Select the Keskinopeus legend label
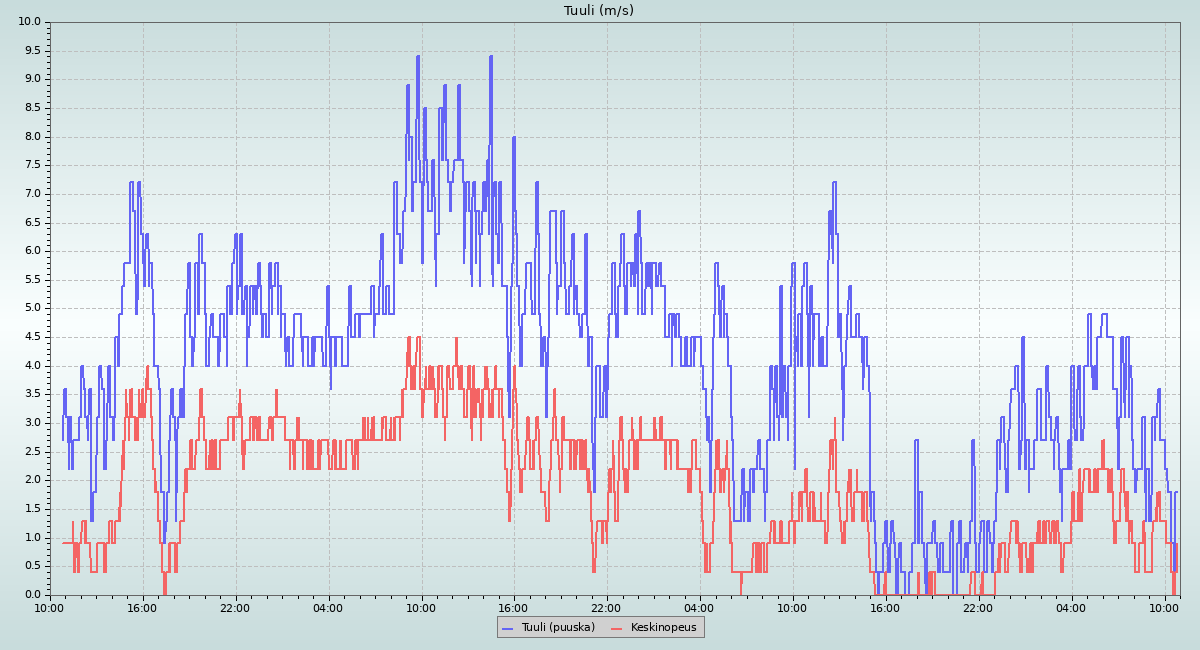 [x=663, y=627]
